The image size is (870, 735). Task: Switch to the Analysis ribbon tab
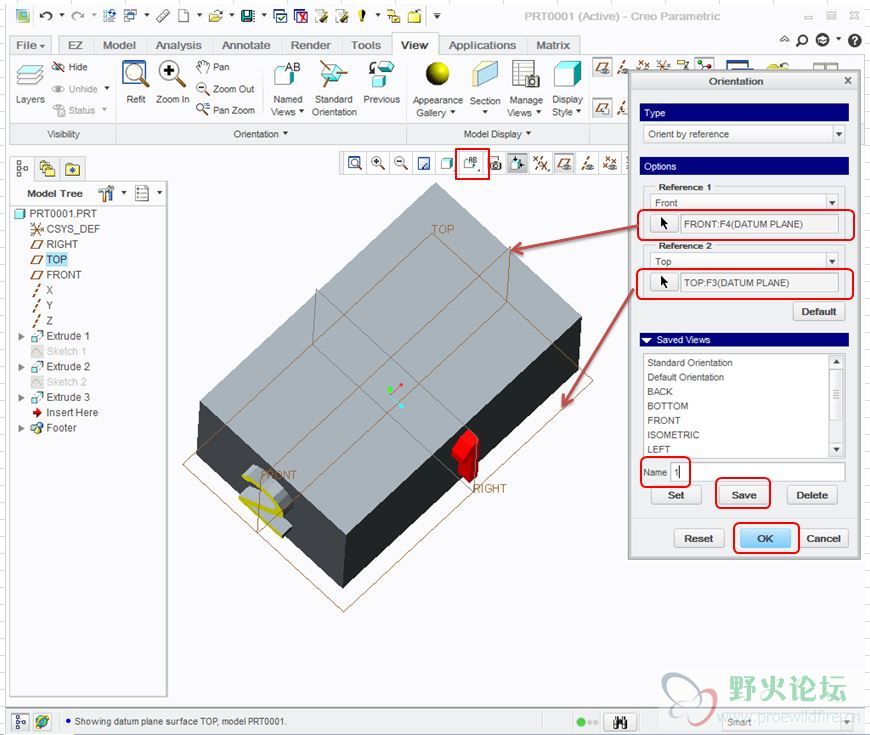click(178, 45)
